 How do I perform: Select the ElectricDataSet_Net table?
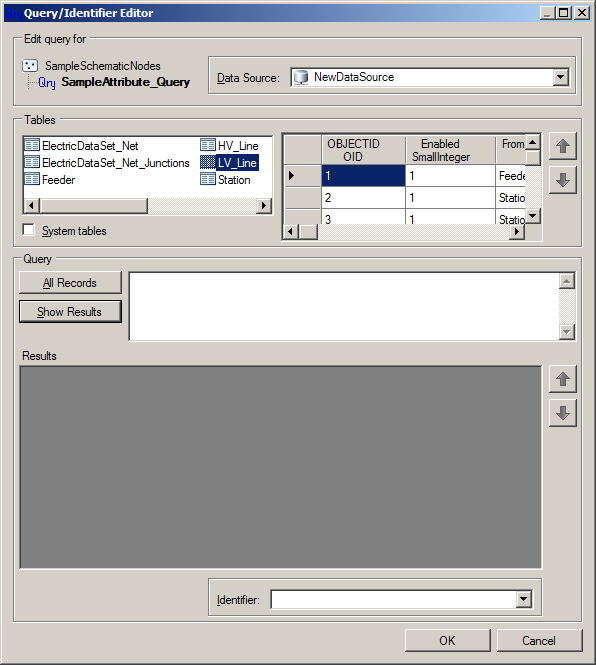coord(90,146)
